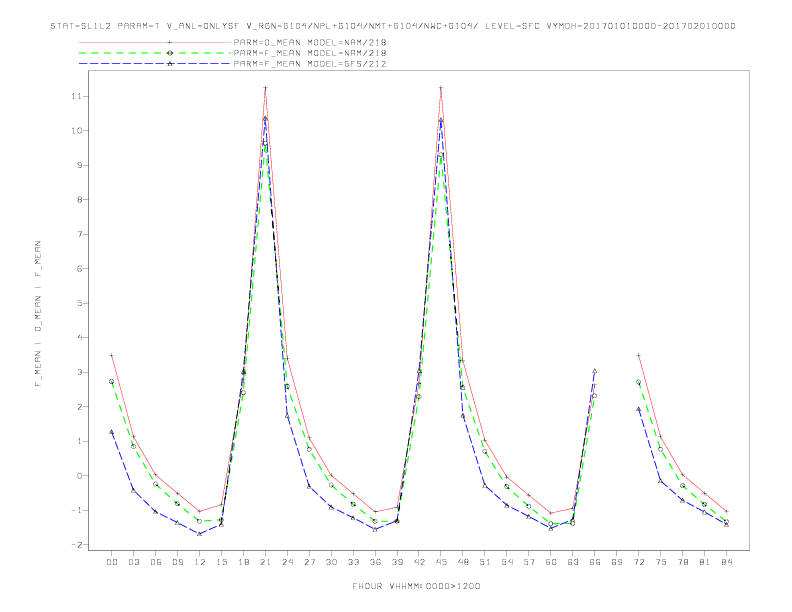The height and width of the screenshot is (612, 792).
Task: Click y-axis tick label 5
Action: tap(80, 303)
